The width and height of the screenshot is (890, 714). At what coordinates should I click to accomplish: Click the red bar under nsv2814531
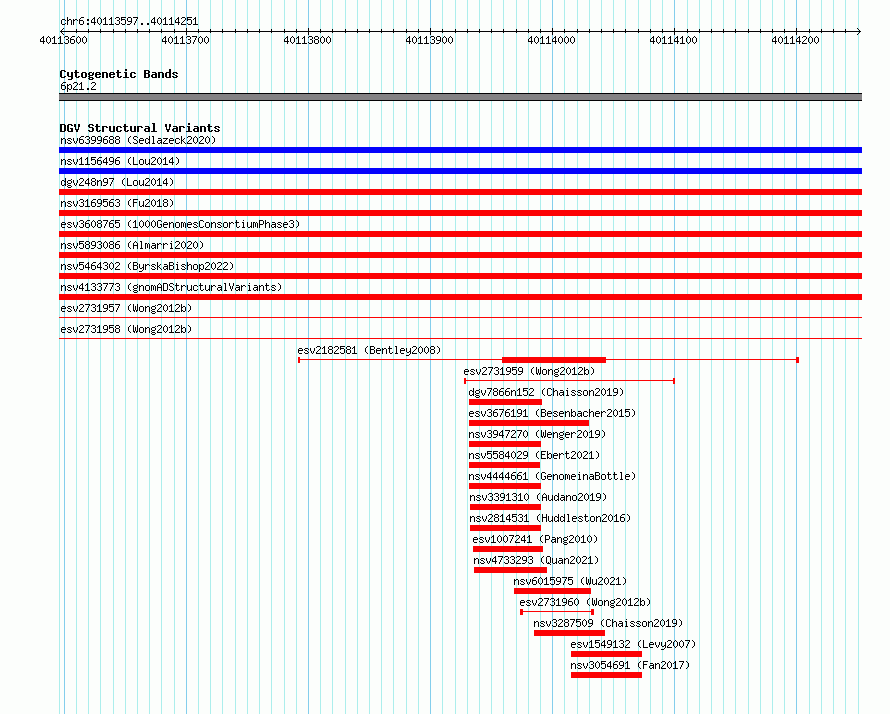click(x=505, y=528)
